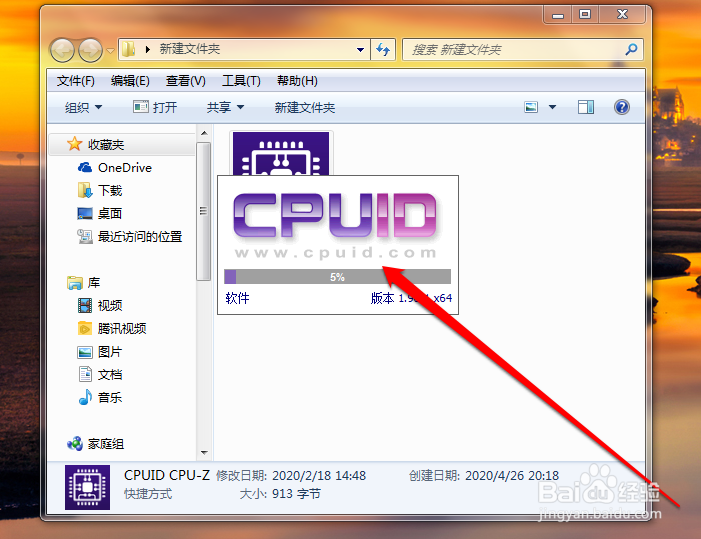Viewport: 701px width, 539px height.
Task: Click the 5% loading progress bar
Action: click(337, 277)
